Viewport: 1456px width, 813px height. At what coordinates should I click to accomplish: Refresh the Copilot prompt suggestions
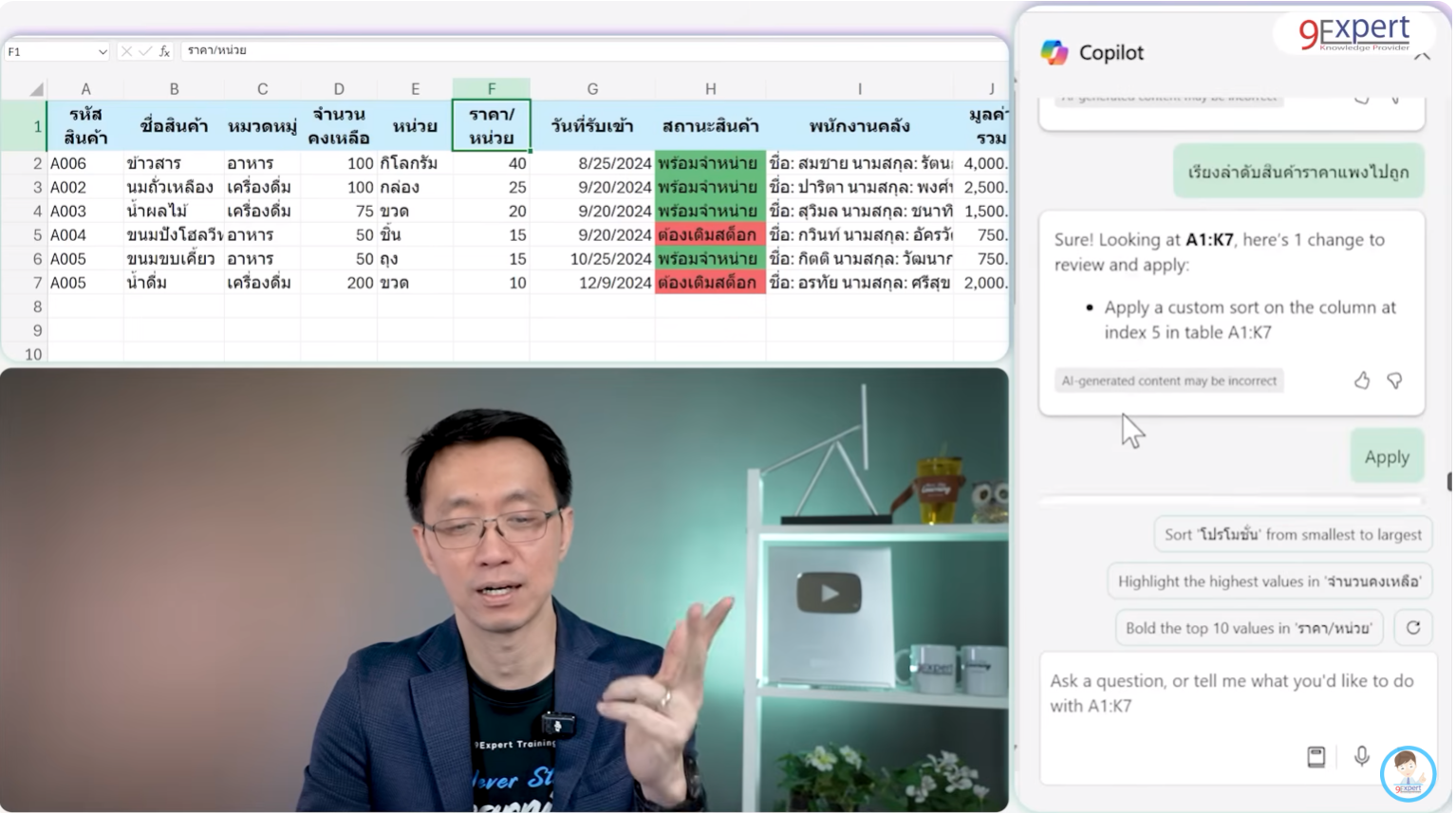(x=1412, y=627)
